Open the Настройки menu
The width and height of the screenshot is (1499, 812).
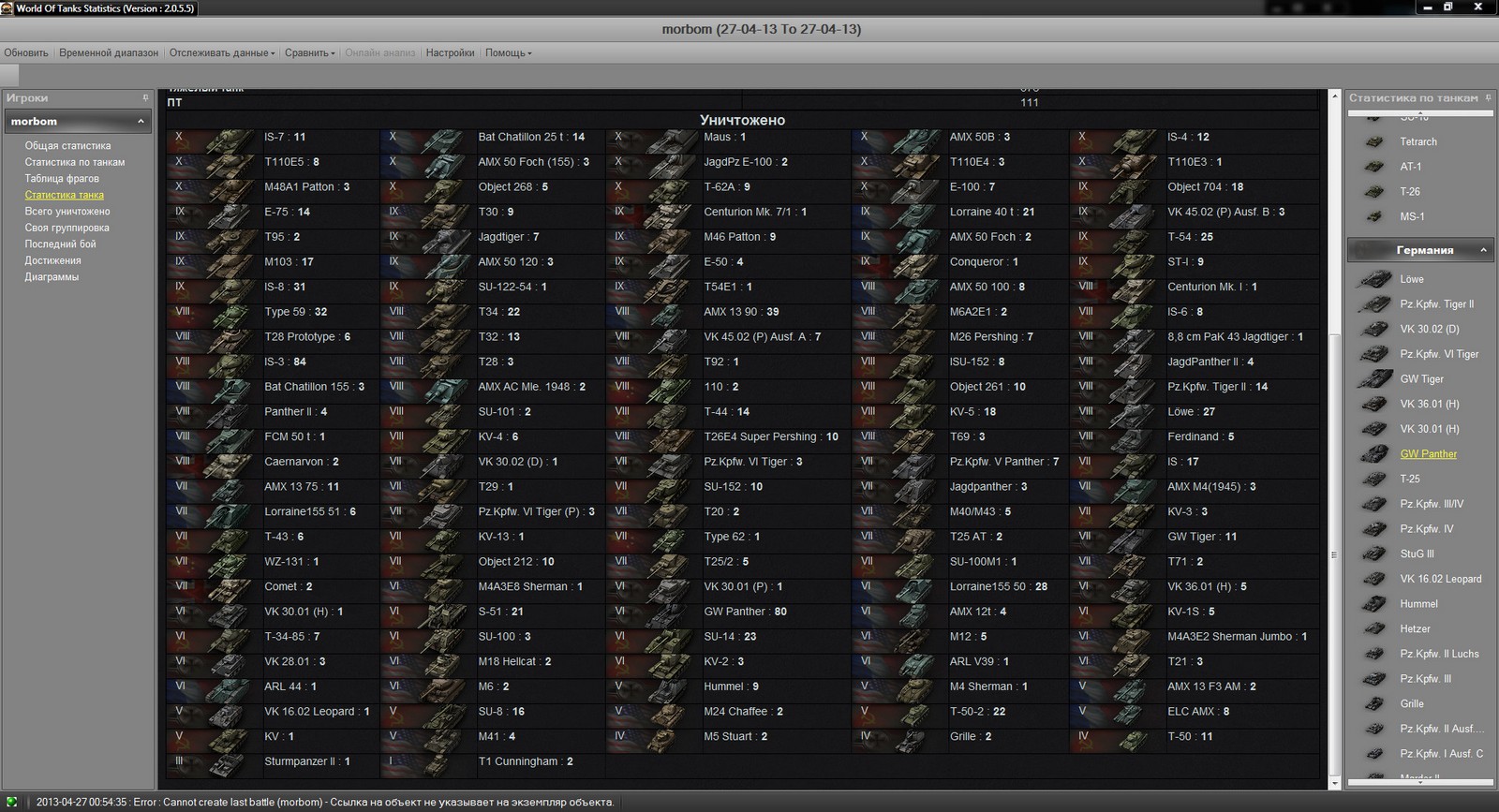point(450,53)
